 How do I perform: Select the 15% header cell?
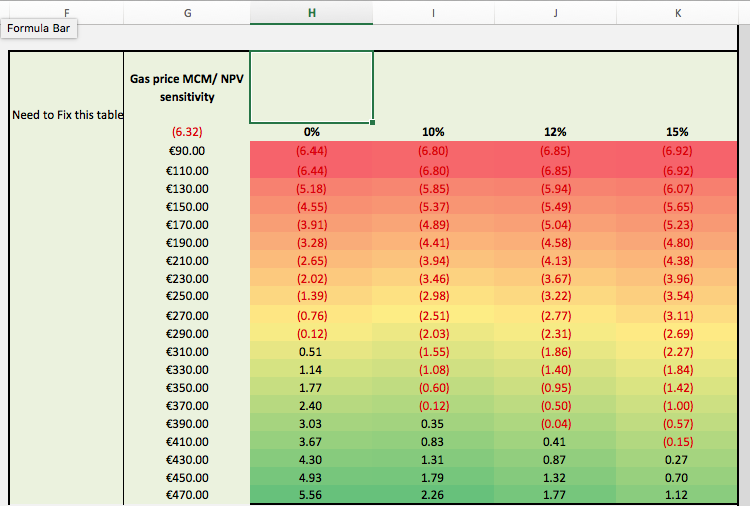click(x=677, y=132)
